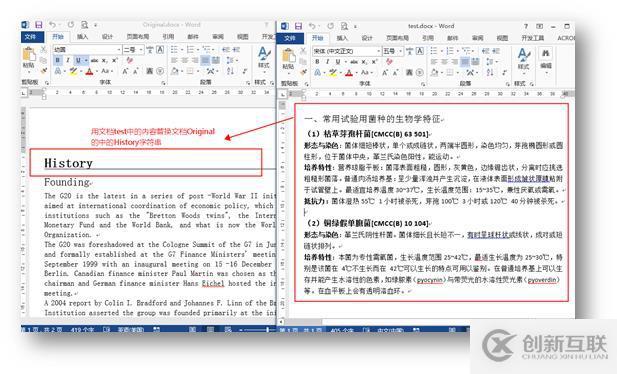
Task: Click Show paragraph marks in test.docx
Action: [x=504, y=72]
